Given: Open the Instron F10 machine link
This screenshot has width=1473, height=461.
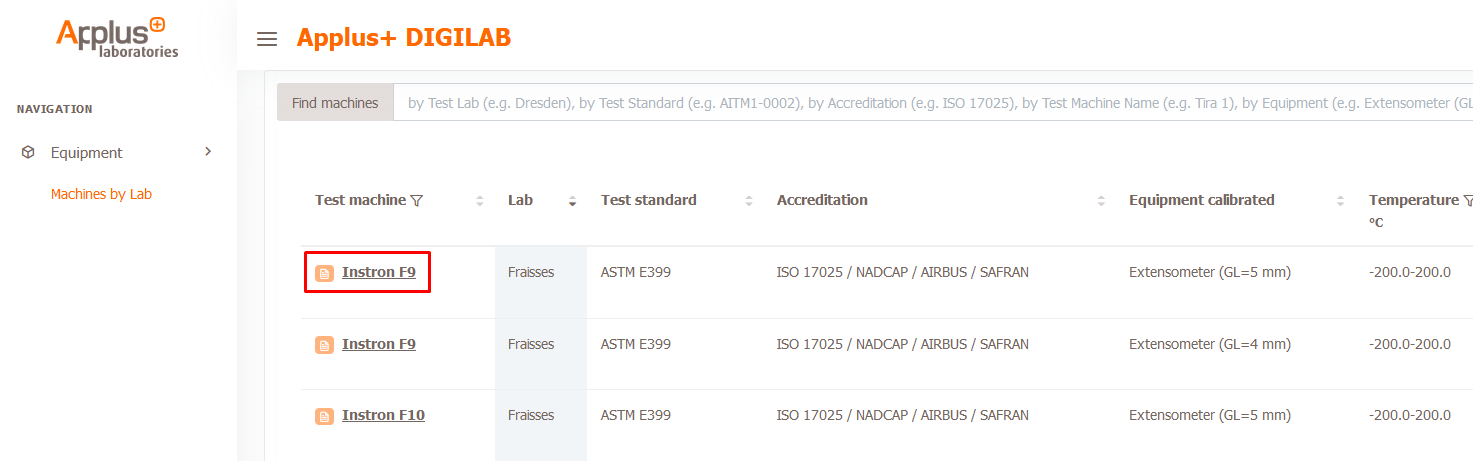Looking at the screenshot, I should 383,415.
